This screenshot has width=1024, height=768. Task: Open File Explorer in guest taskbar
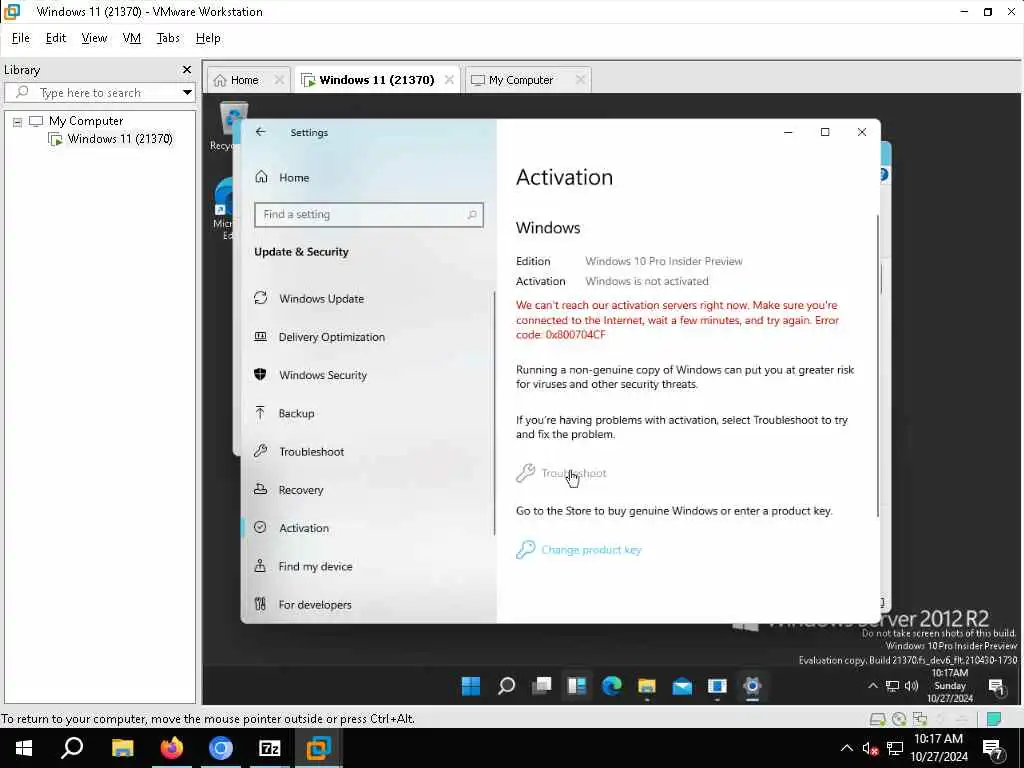point(647,686)
